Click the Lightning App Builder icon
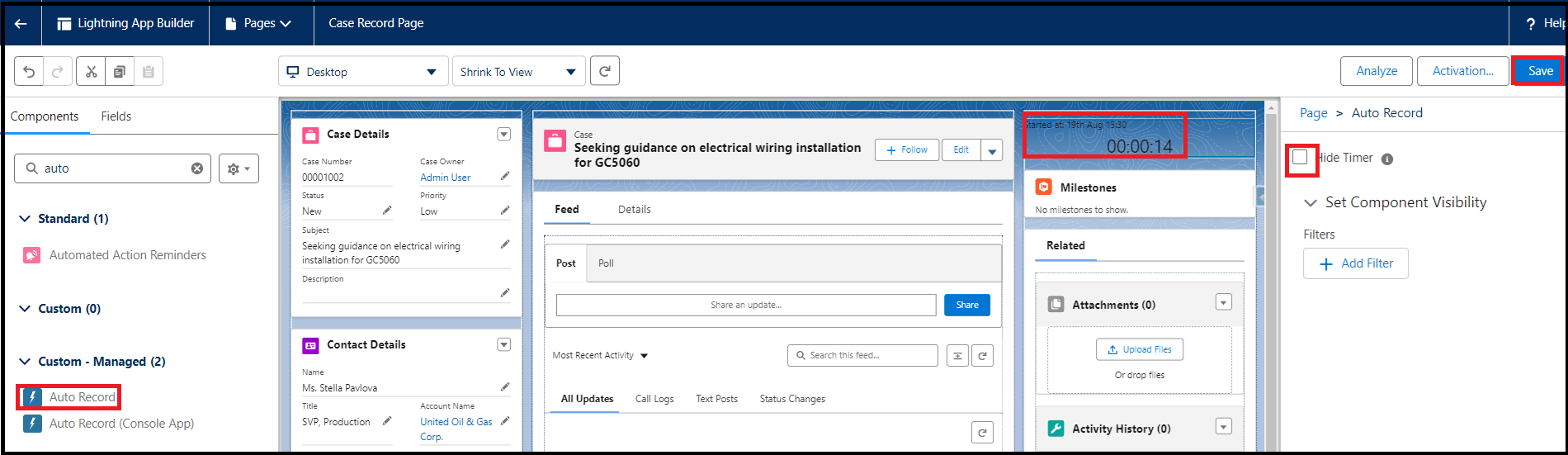This screenshot has width=1568, height=455. [x=64, y=24]
